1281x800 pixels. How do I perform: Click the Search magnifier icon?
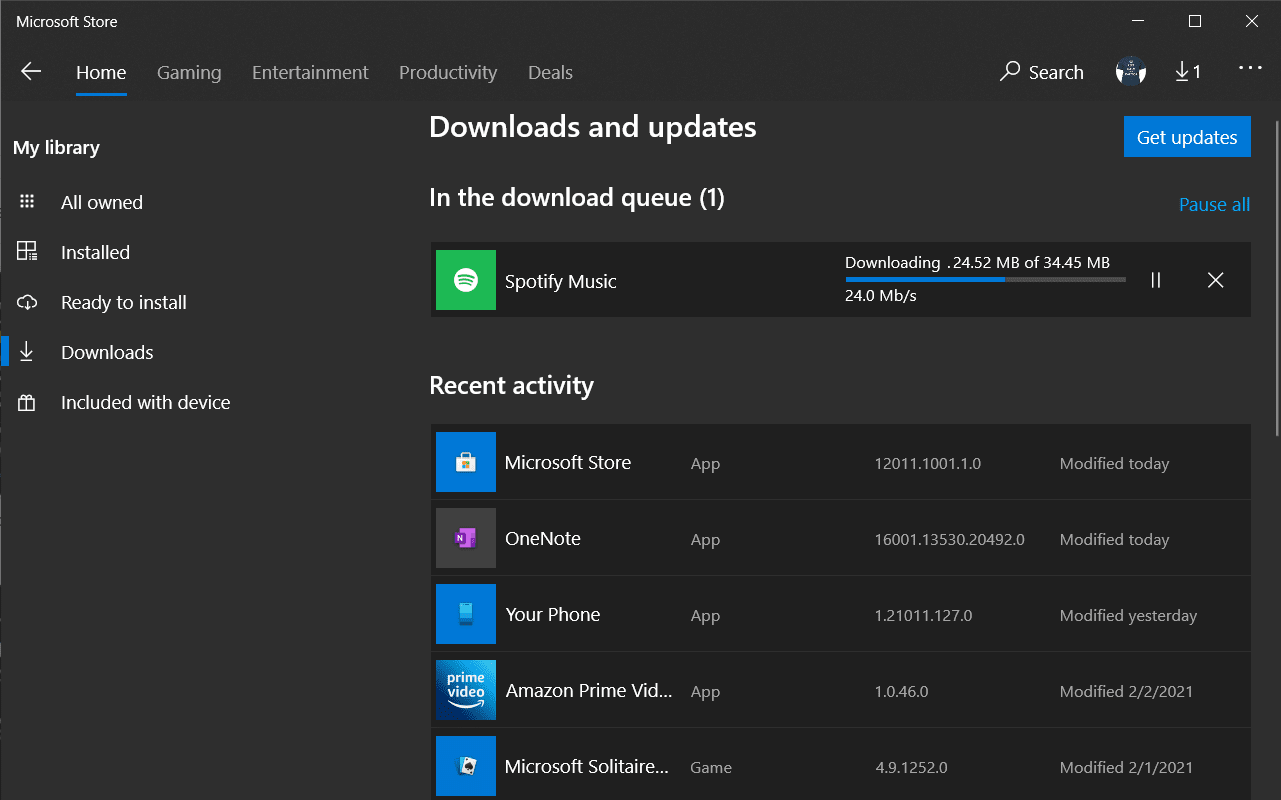[x=1010, y=72]
